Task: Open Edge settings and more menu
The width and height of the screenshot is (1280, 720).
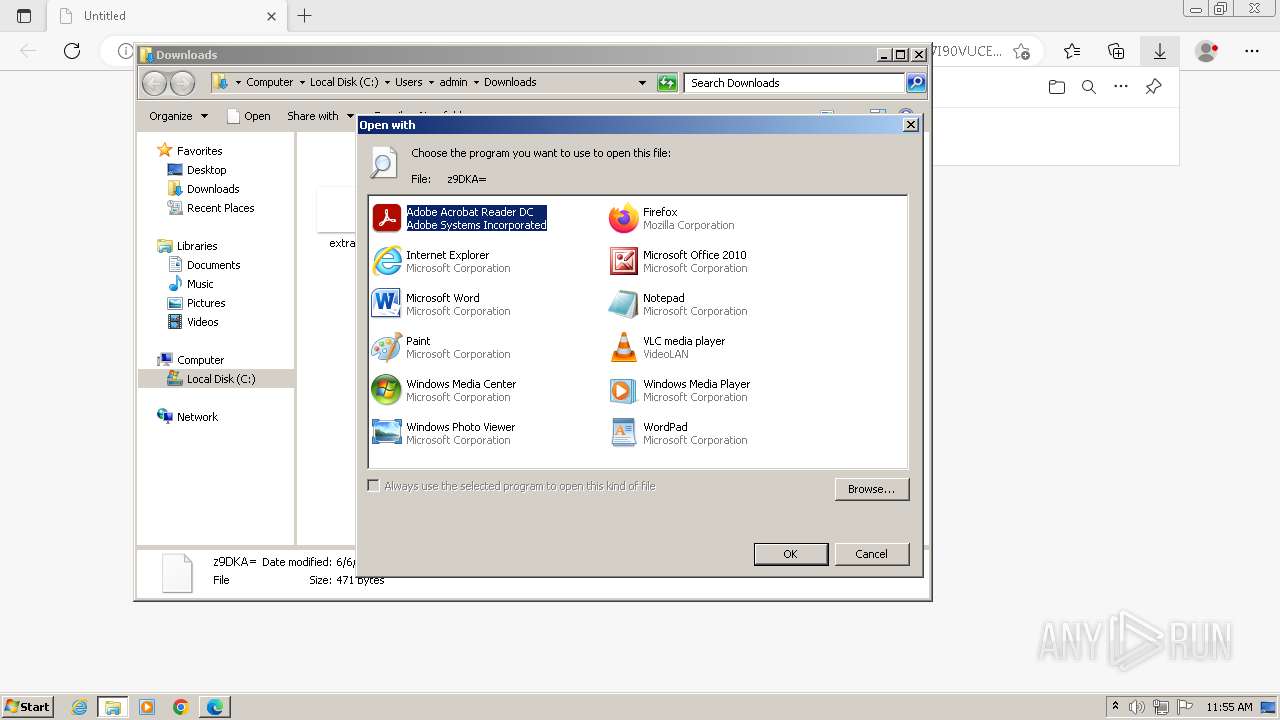Action: 1252,51
